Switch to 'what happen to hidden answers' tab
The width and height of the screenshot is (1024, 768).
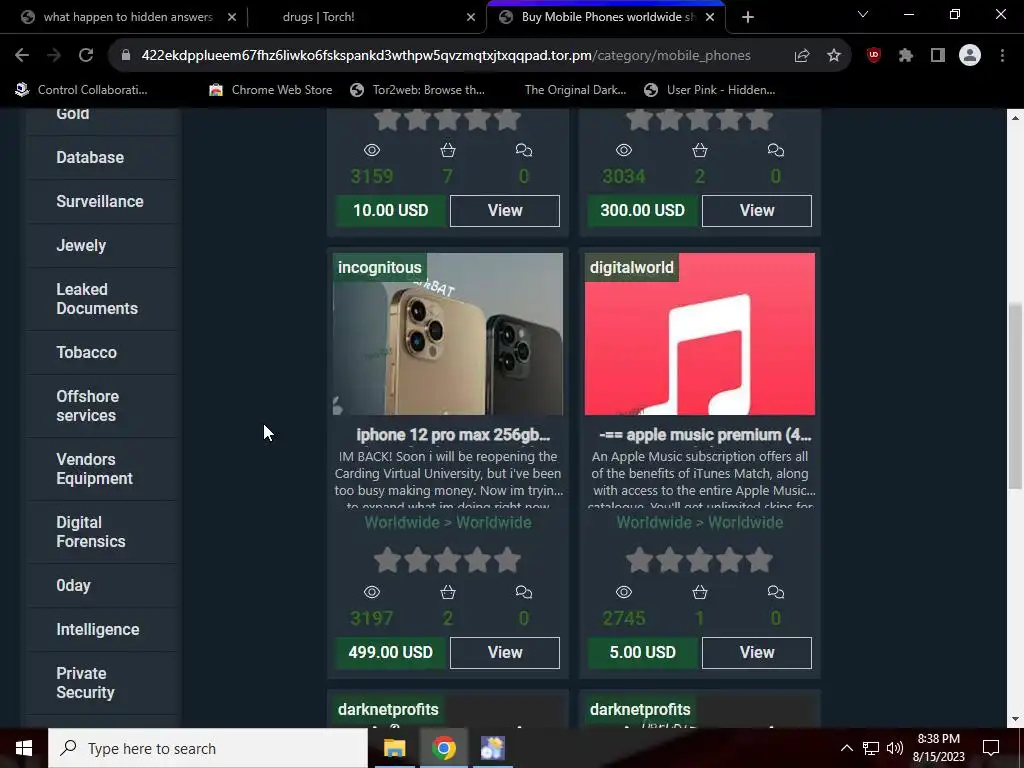click(x=127, y=17)
